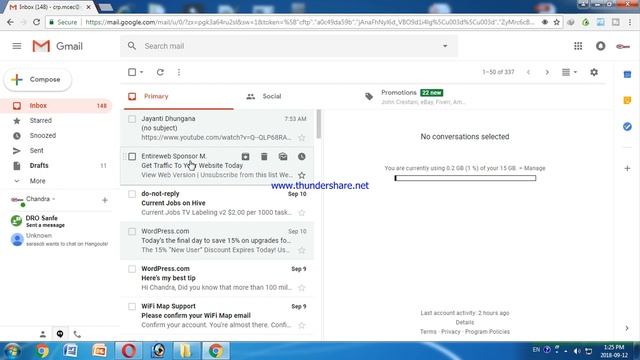Open the Sent folder

point(56,151)
